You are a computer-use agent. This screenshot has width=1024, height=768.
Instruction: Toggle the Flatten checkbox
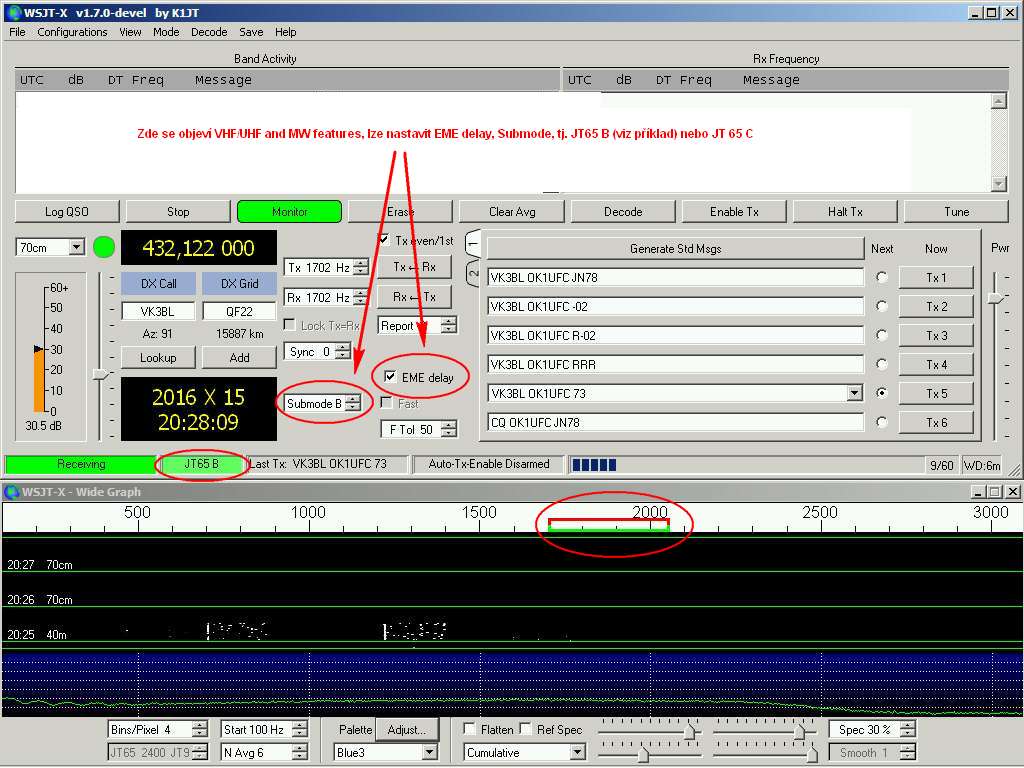(469, 728)
